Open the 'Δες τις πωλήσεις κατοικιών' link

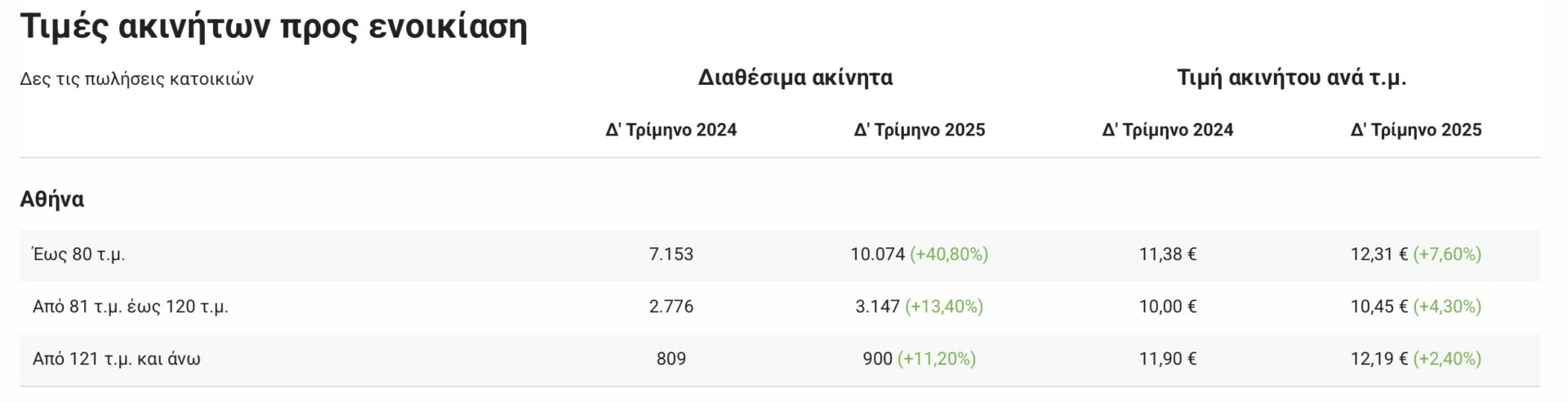pyautogui.click(x=136, y=79)
